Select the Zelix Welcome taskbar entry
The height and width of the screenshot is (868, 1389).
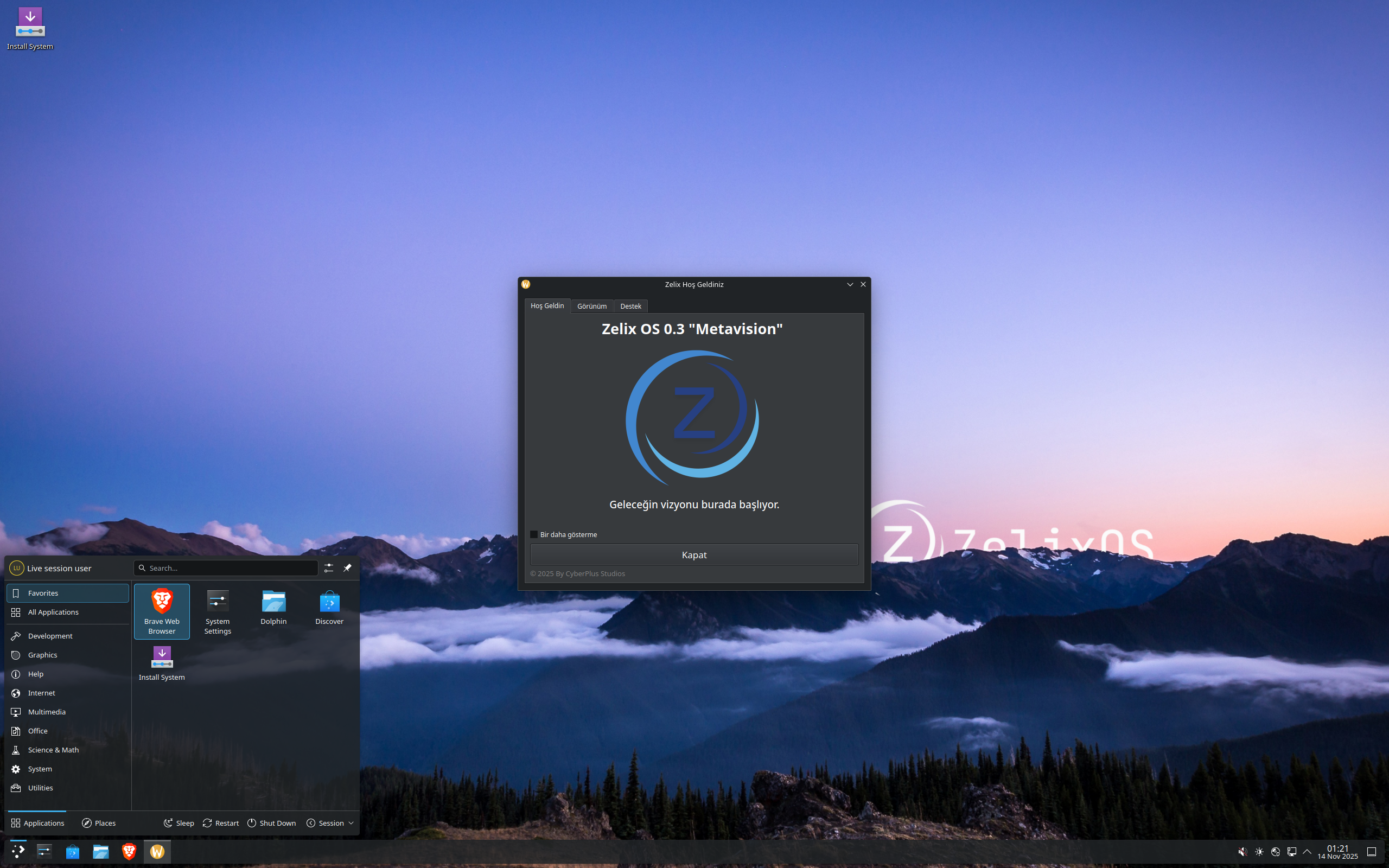[x=157, y=851]
